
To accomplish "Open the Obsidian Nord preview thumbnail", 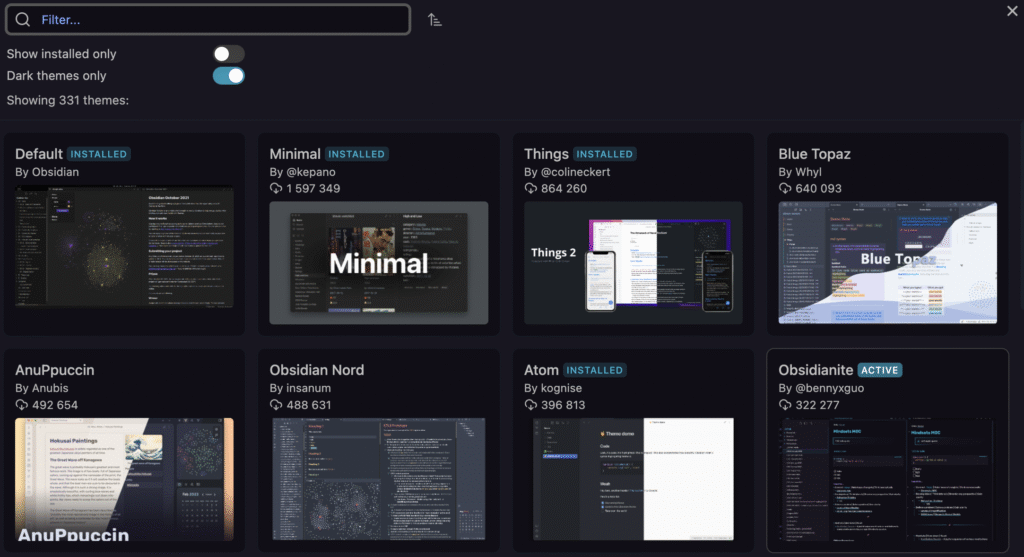I will (x=379, y=479).
